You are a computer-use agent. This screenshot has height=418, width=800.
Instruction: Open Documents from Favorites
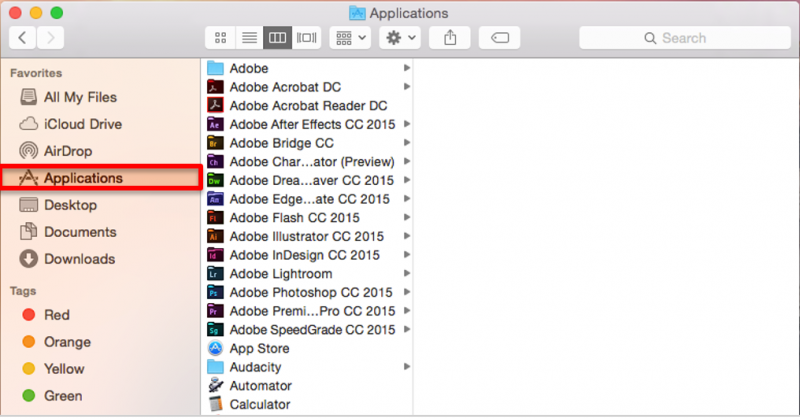click(68, 232)
